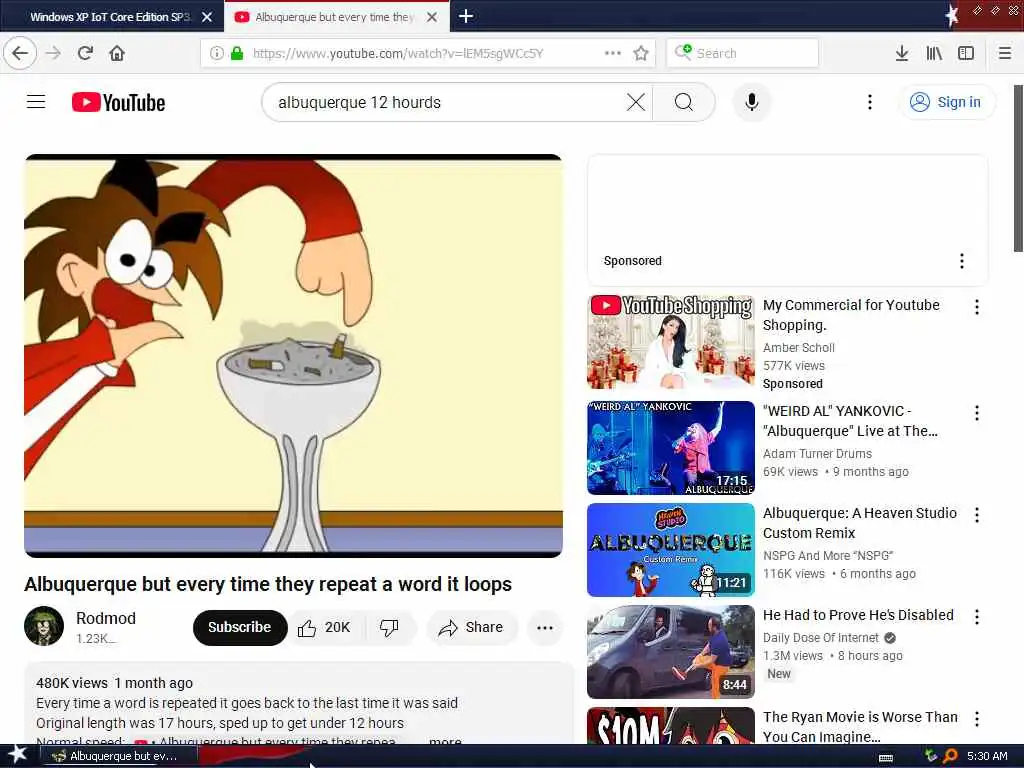
Task: Switch to the Windows XP IoT Core Edition tab
Action: tap(108, 17)
